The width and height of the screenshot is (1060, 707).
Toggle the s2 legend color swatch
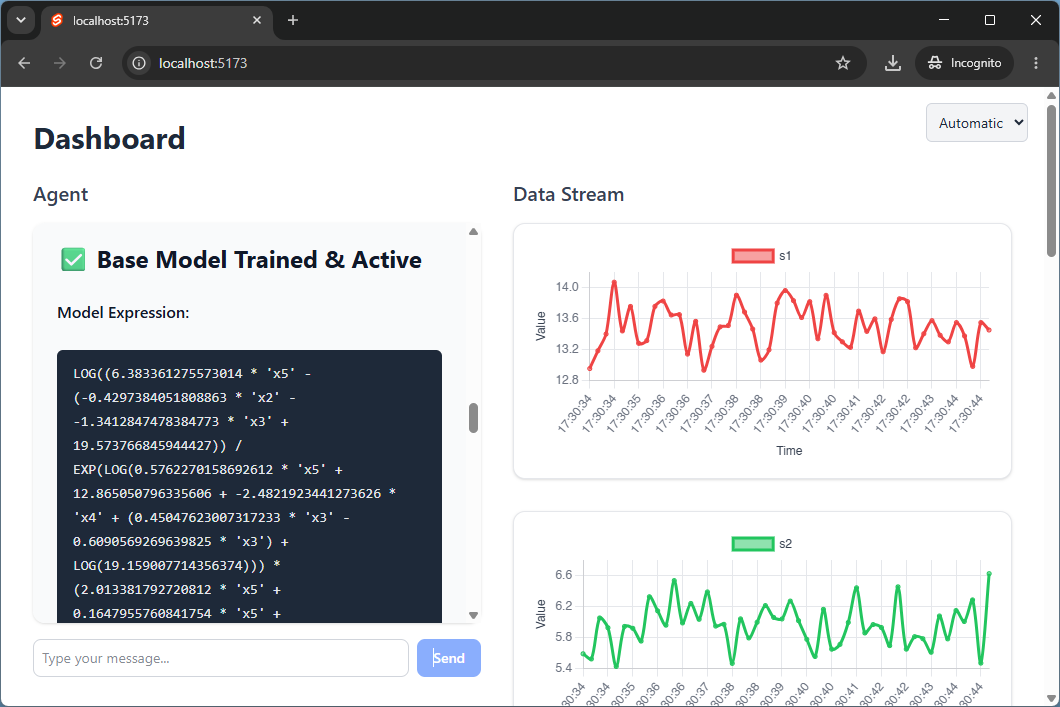(753, 544)
